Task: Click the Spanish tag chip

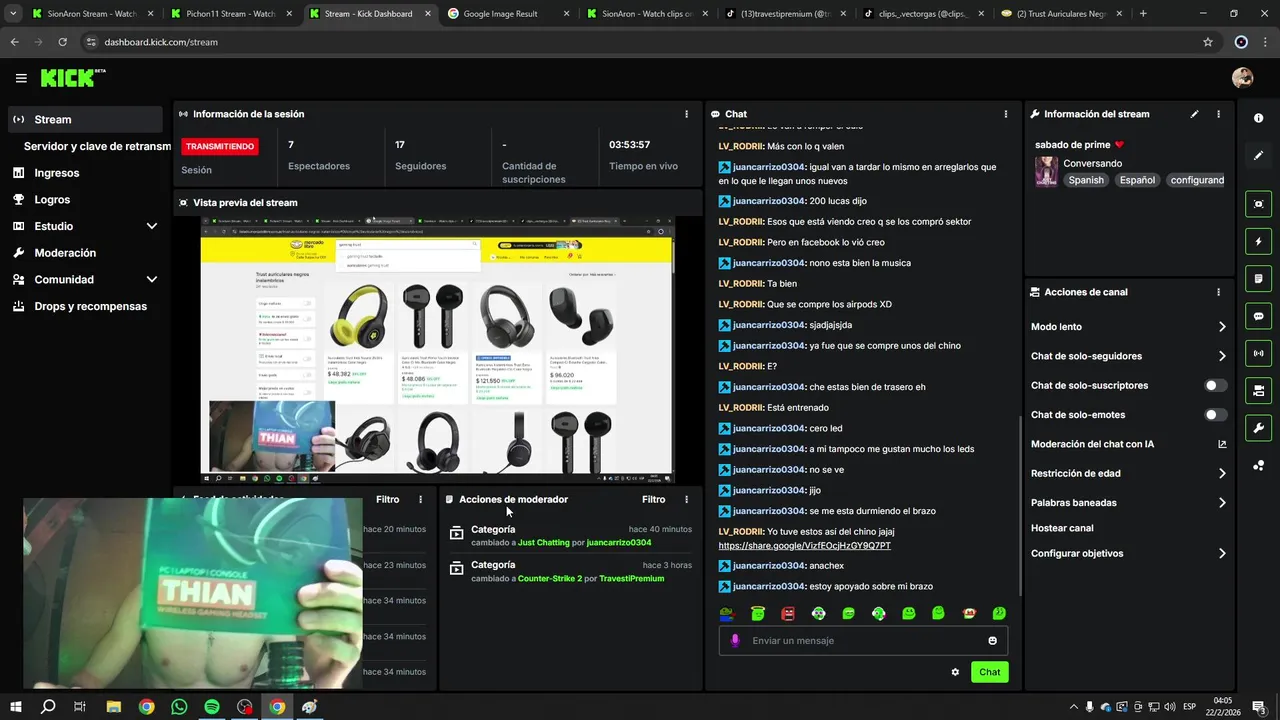Action: pos(1086,180)
